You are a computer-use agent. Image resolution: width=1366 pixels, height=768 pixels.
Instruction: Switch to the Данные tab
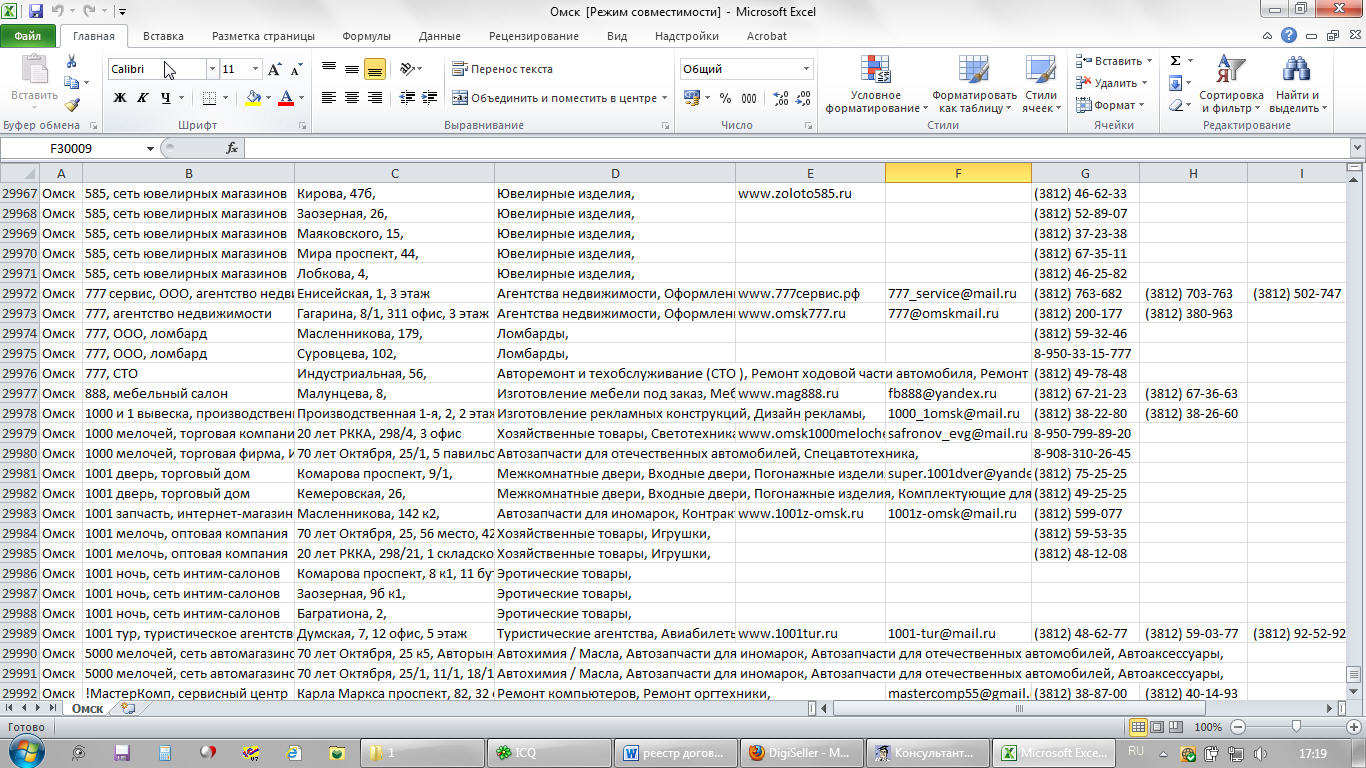coord(440,36)
